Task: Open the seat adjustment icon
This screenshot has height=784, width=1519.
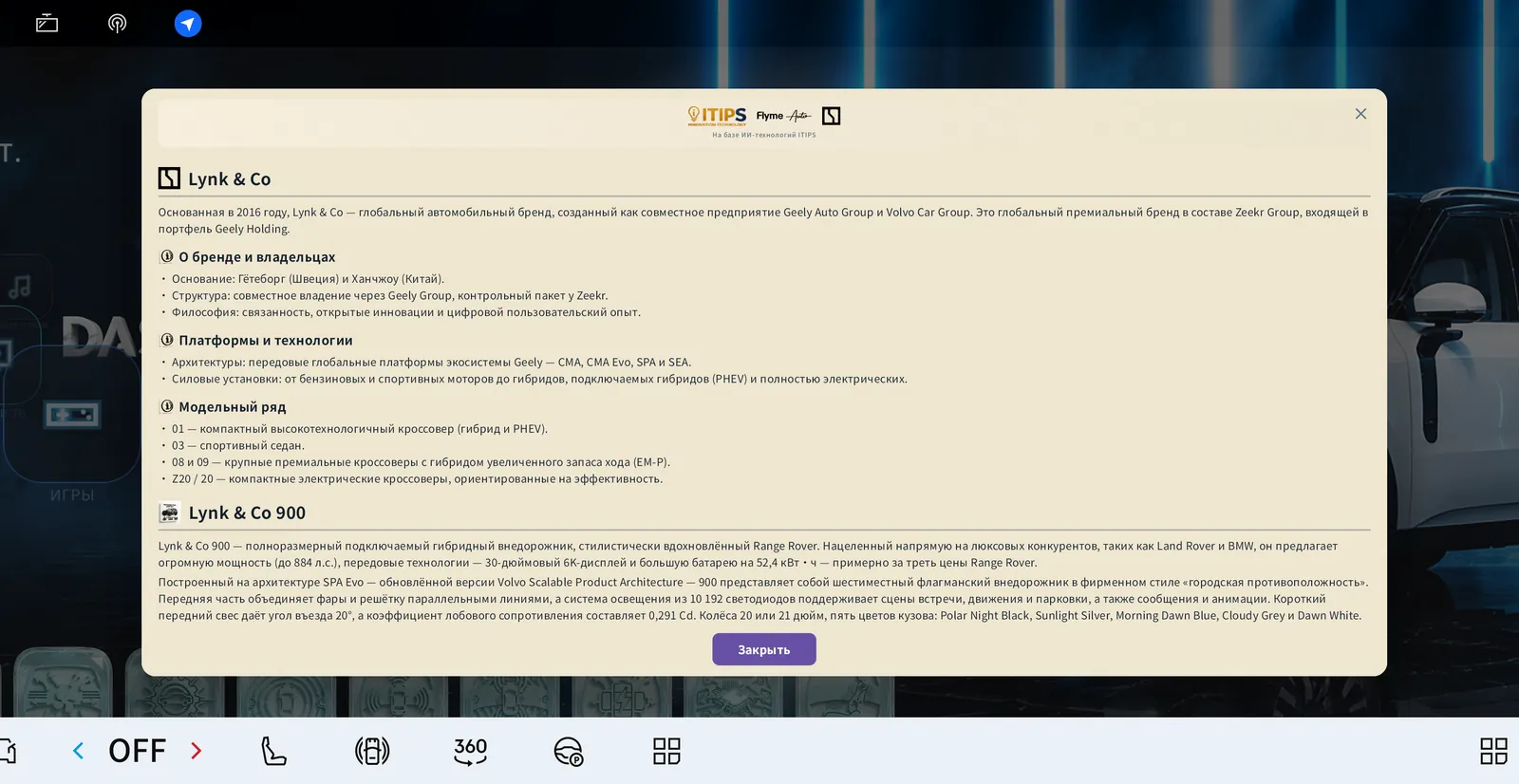Action: [x=273, y=751]
